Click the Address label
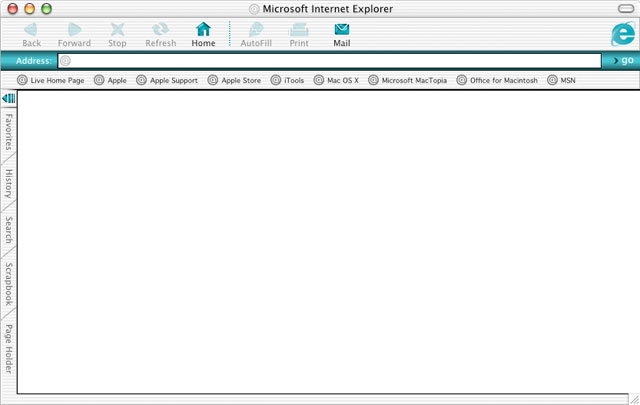The width and height of the screenshot is (640, 405). (34, 61)
